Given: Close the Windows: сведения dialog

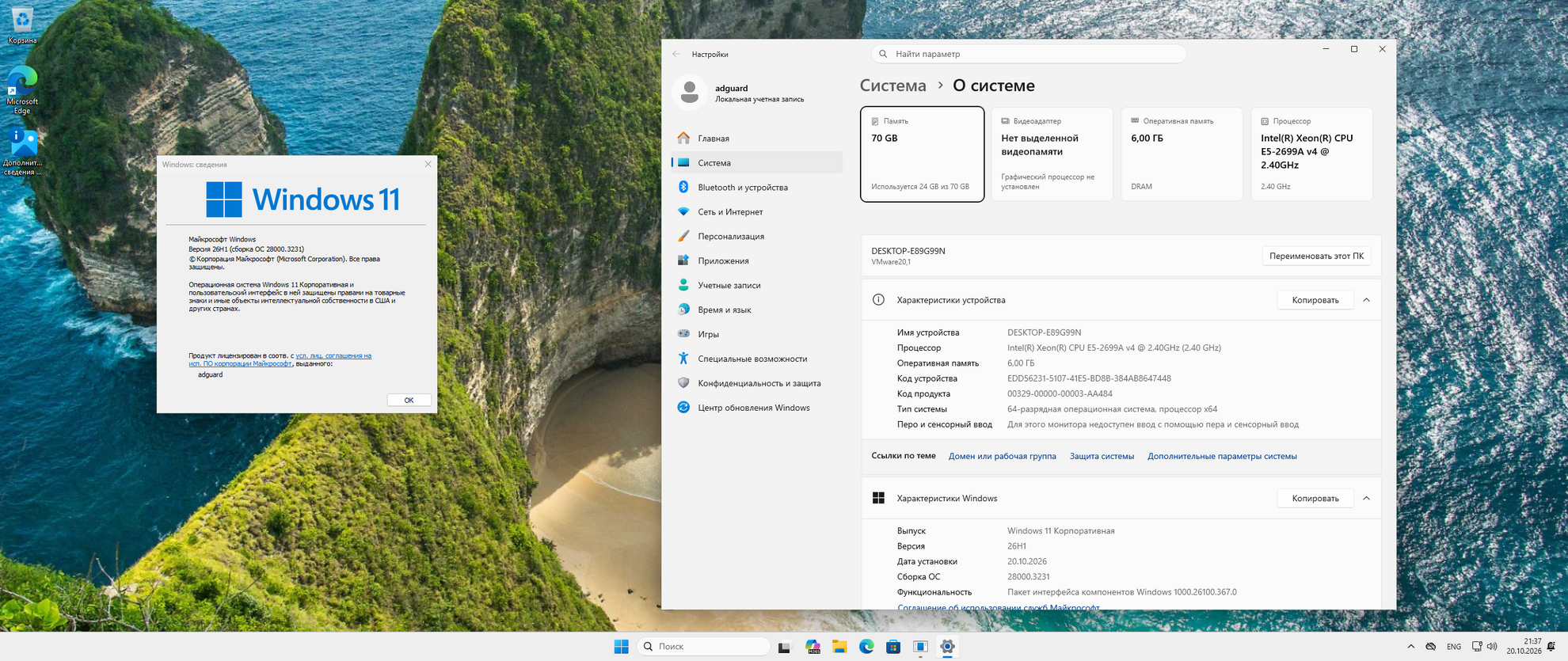Looking at the screenshot, I should [x=428, y=165].
